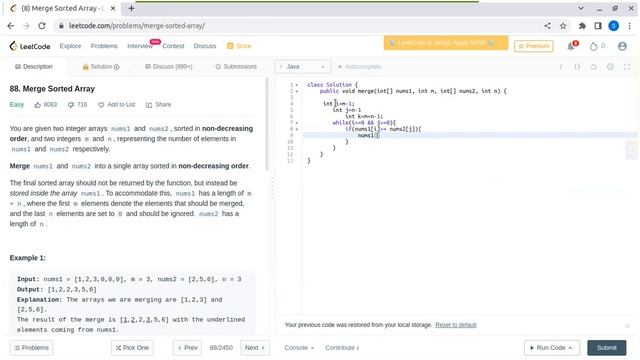Viewport: 640px width, 360px height.
Task: Reset code to default icon in editor
Action: pos(593,67)
